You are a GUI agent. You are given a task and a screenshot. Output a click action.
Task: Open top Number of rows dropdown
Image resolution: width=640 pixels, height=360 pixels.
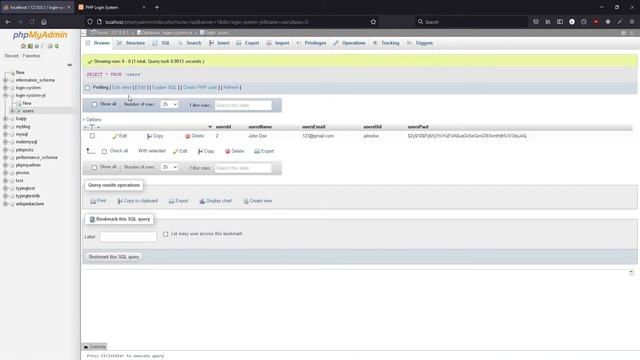(x=169, y=104)
